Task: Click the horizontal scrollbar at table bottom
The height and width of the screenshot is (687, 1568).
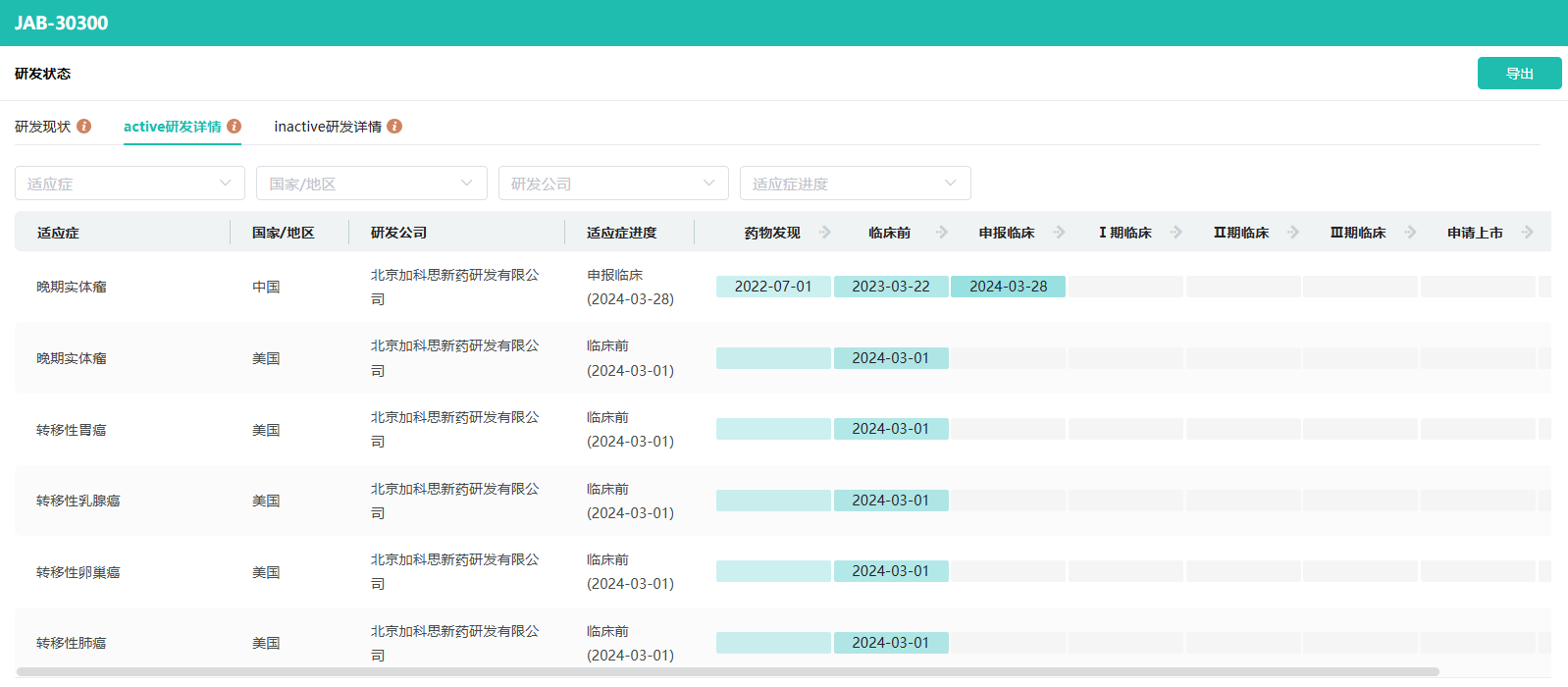Action: tap(726, 672)
